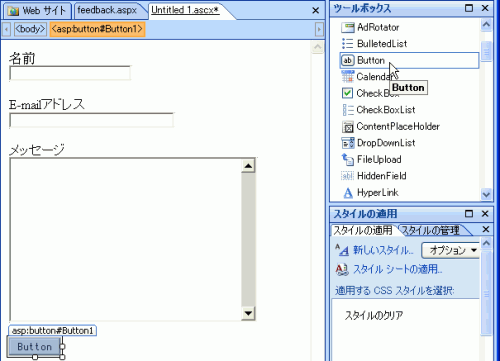Click the スタイル シートの適用 icon
Screen dimensions: 500x361
pyautogui.click(x=342, y=269)
